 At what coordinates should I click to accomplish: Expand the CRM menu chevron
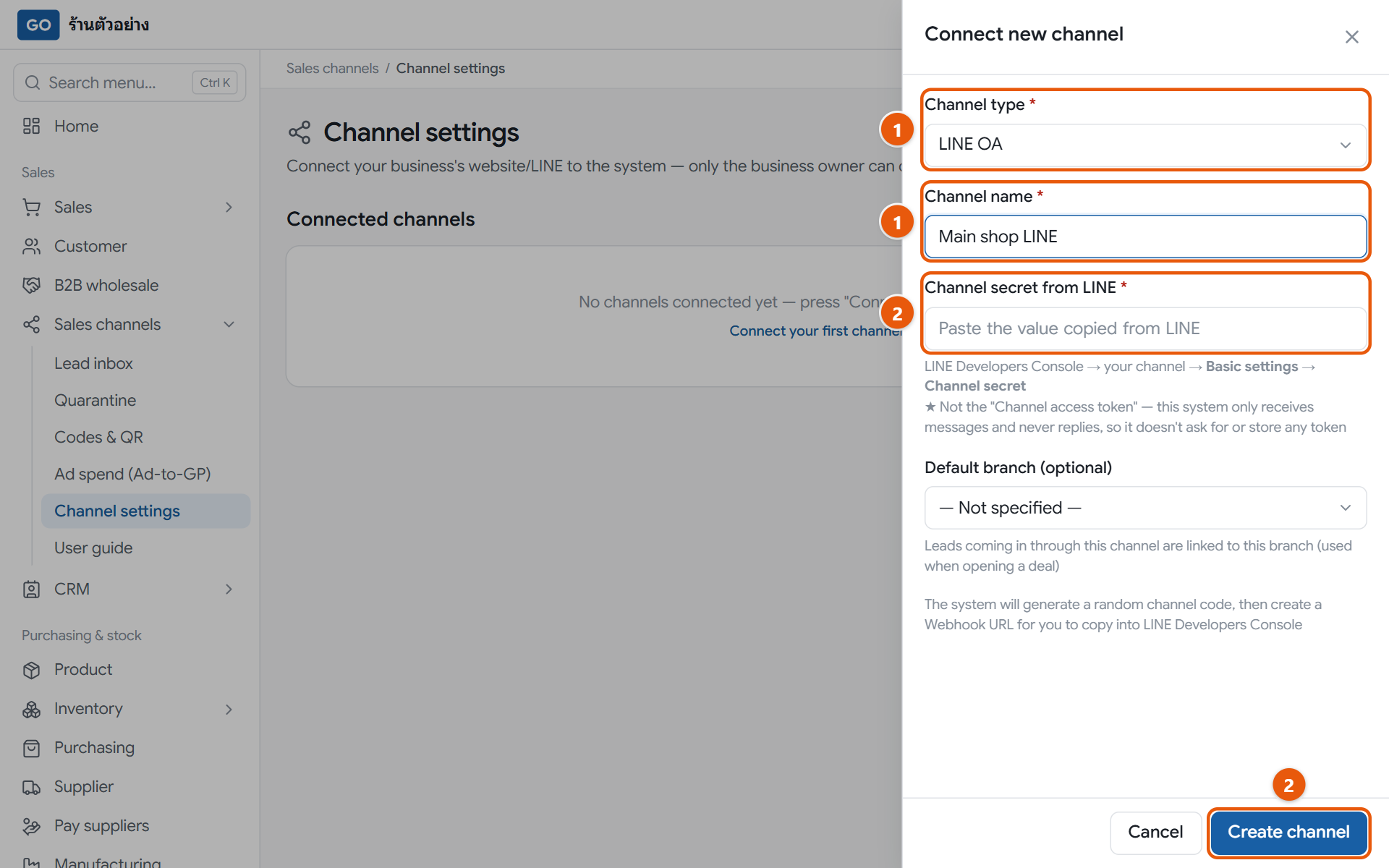pyautogui.click(x=229, y=590)
